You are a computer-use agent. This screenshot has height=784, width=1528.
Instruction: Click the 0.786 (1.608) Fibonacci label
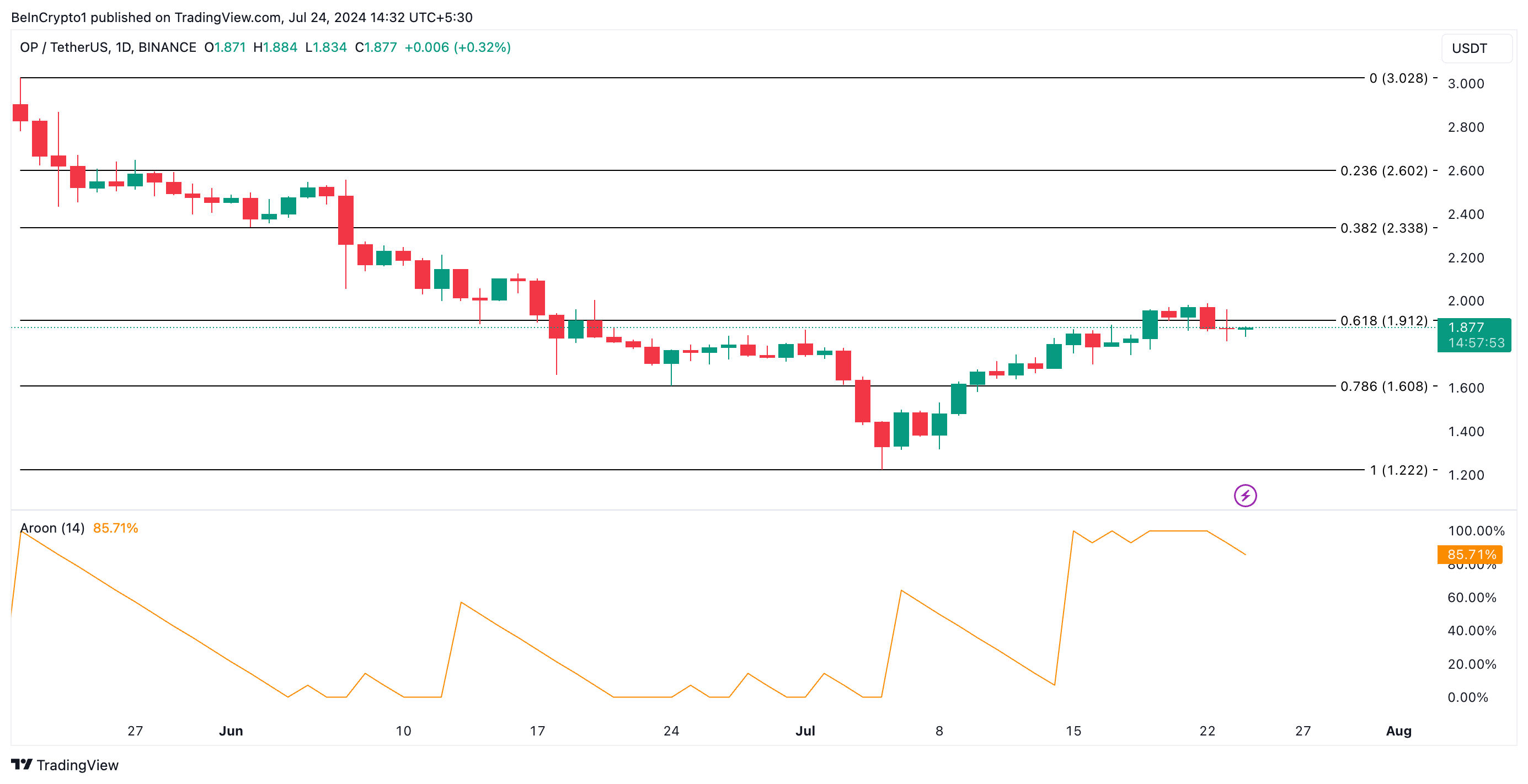tap(1383, 386)
